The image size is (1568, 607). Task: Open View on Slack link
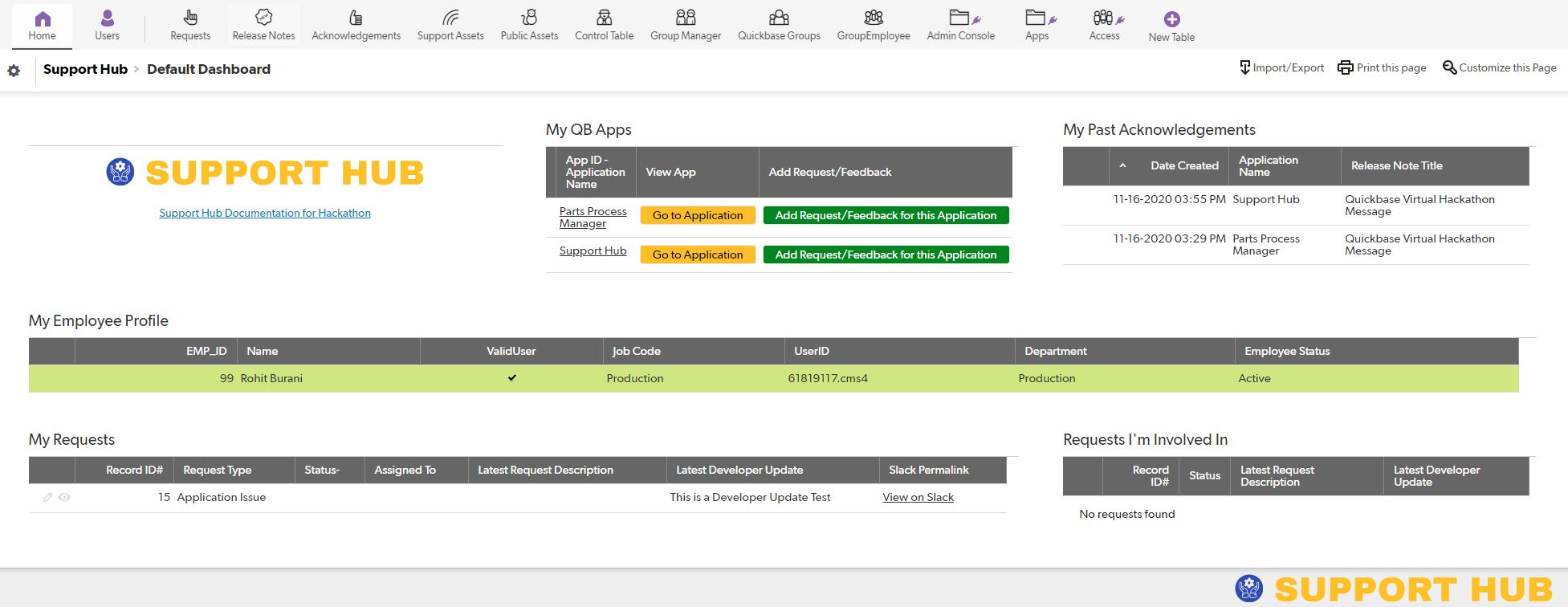coord(918,497)
